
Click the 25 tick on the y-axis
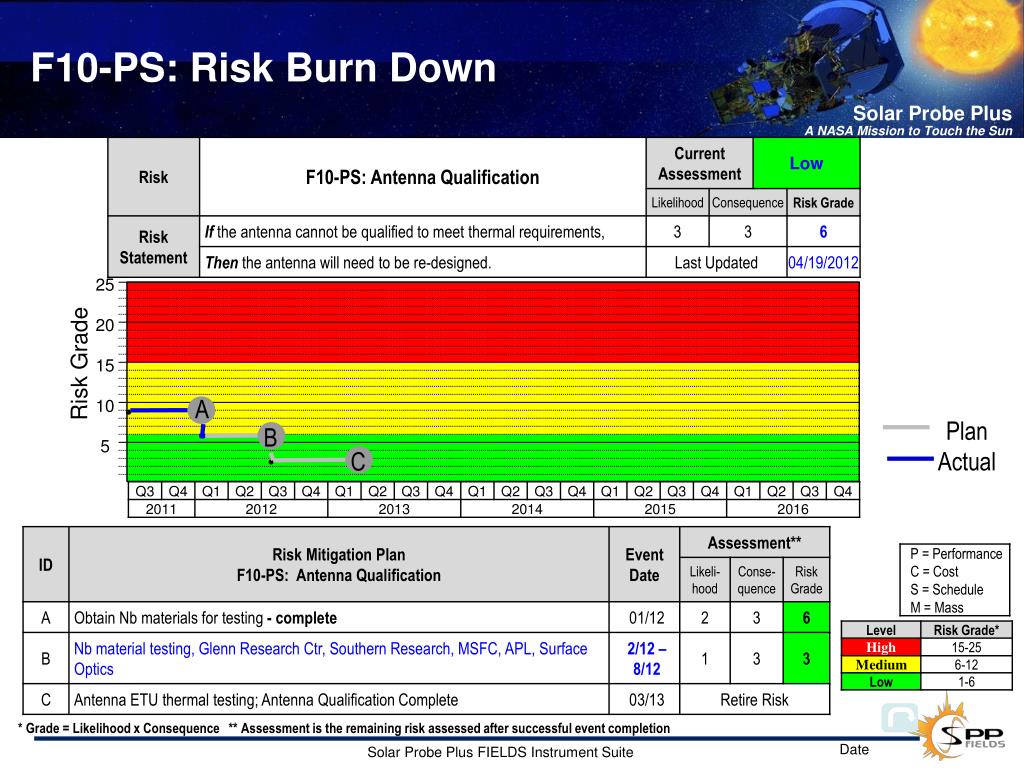(x=104, y=285)
